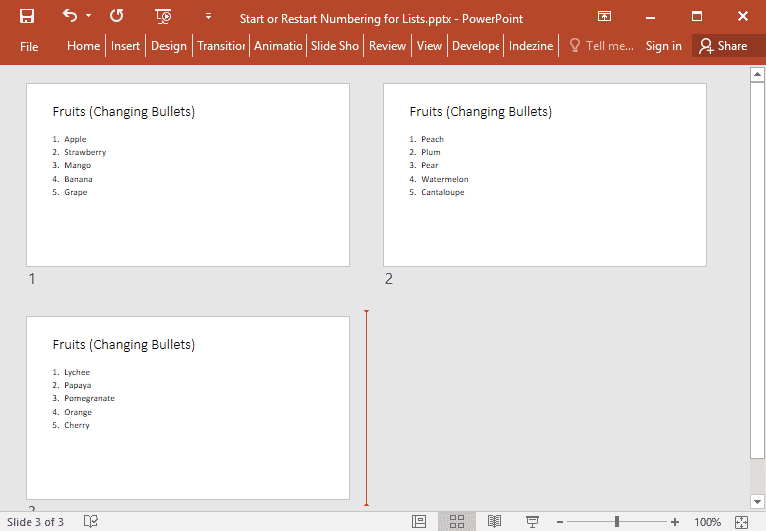Click zoom in plus button
This screenshot has width=766, height=531.
click(675, 522)
